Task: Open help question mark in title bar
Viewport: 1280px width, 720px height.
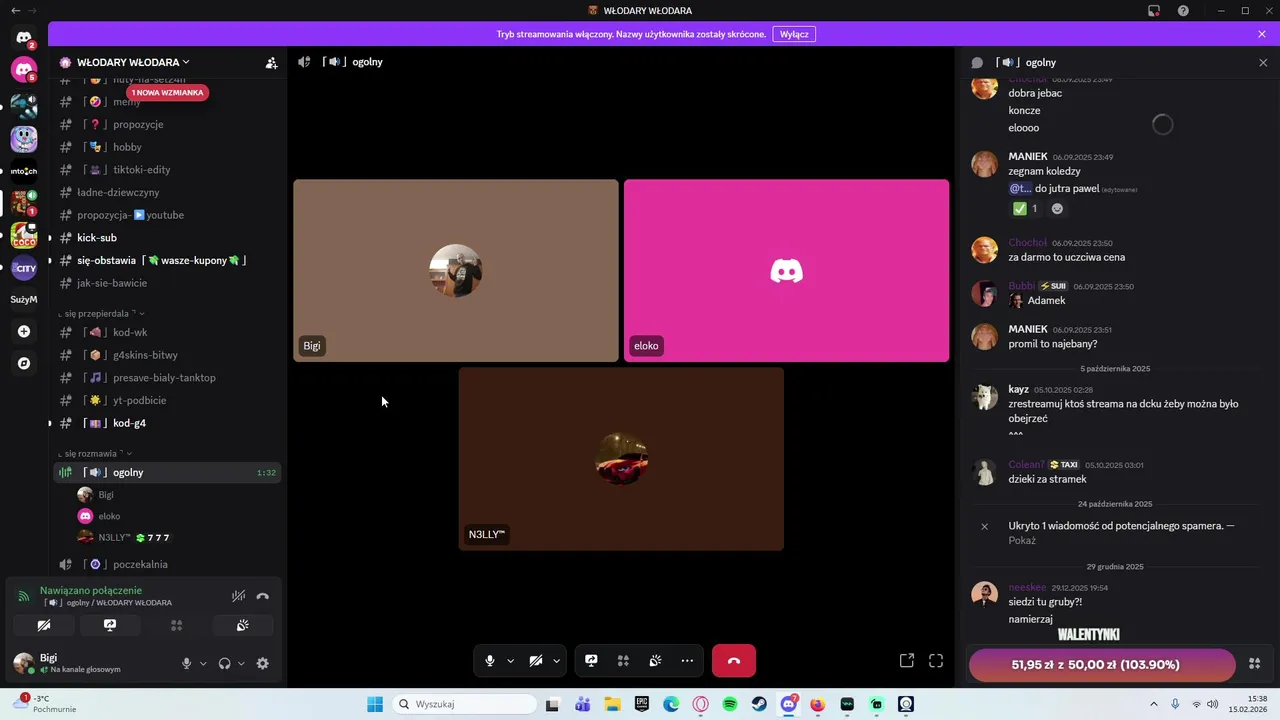Action: pyautogui.click(x=1183, y=11)
